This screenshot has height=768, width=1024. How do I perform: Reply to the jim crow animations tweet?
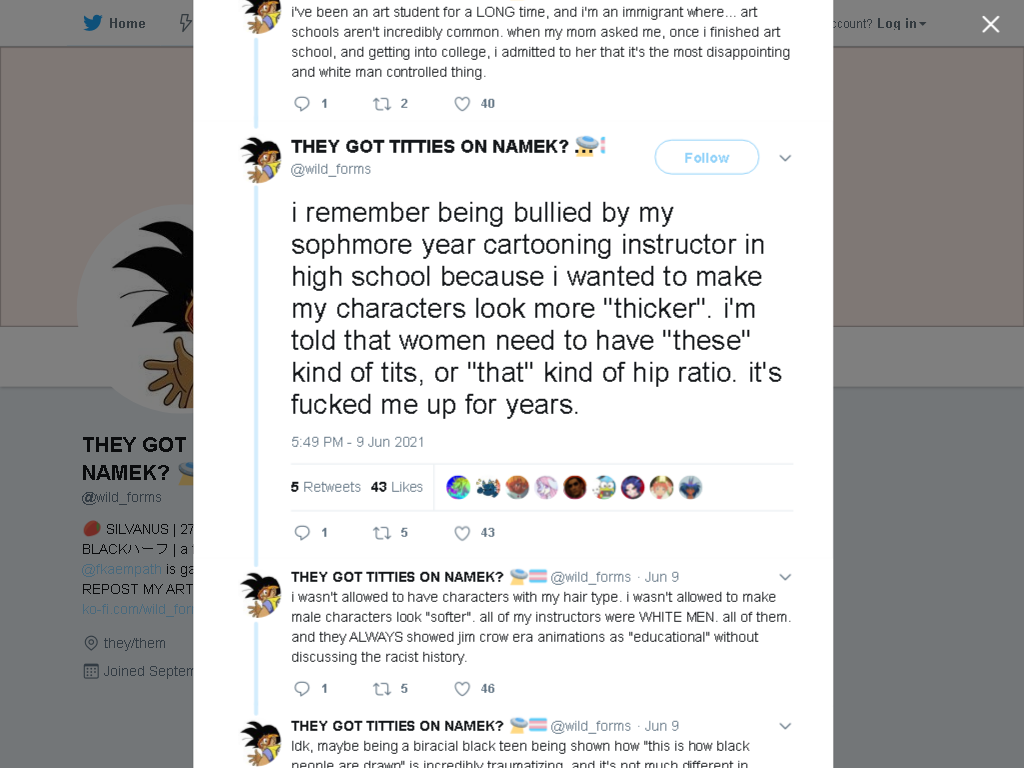[302, 689]
